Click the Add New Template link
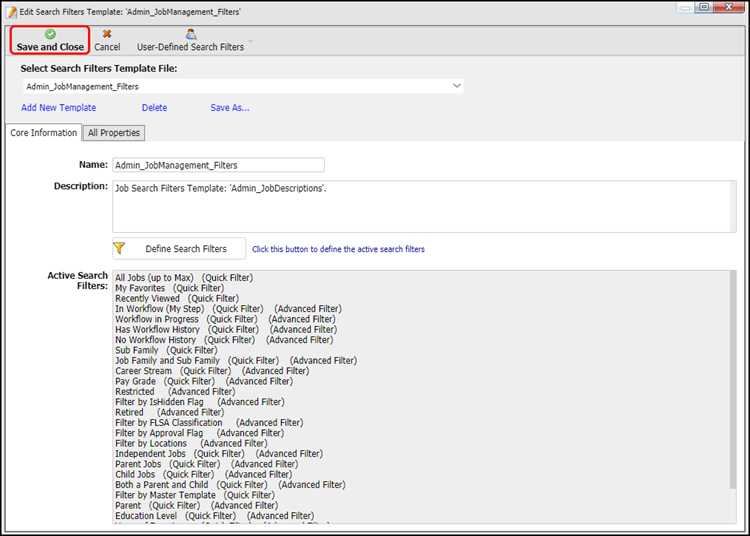Viewport: 750px width, 536px height. coord(59,108)
